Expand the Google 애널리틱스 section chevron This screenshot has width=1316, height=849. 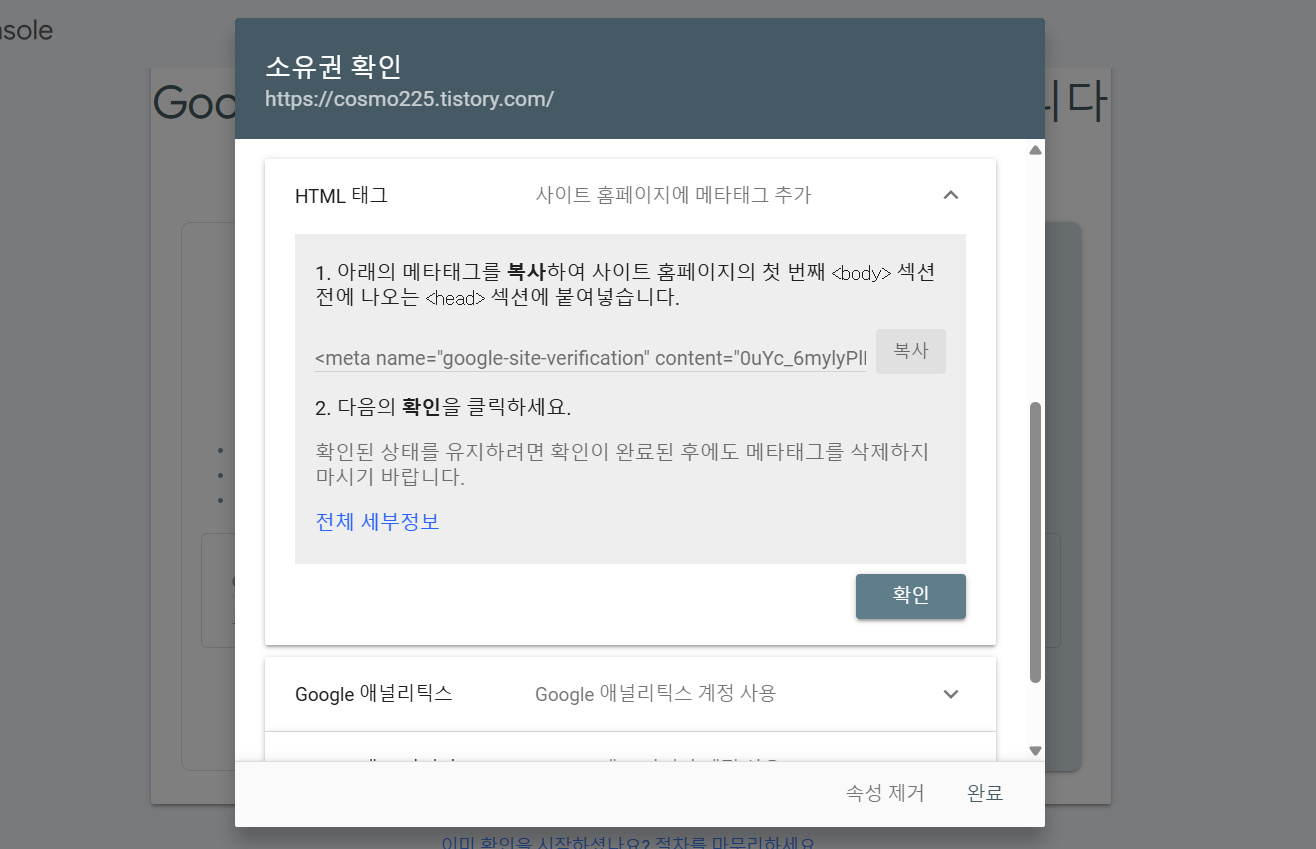point(951,694)
